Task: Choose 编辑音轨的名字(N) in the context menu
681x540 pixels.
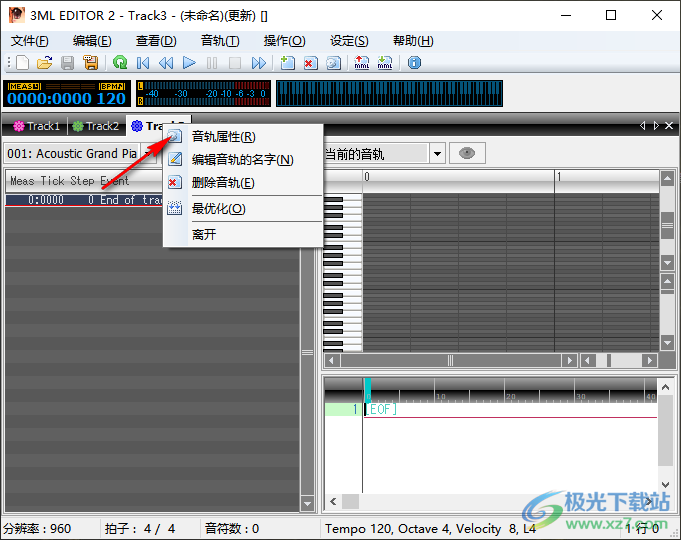Action: point(243,159)
